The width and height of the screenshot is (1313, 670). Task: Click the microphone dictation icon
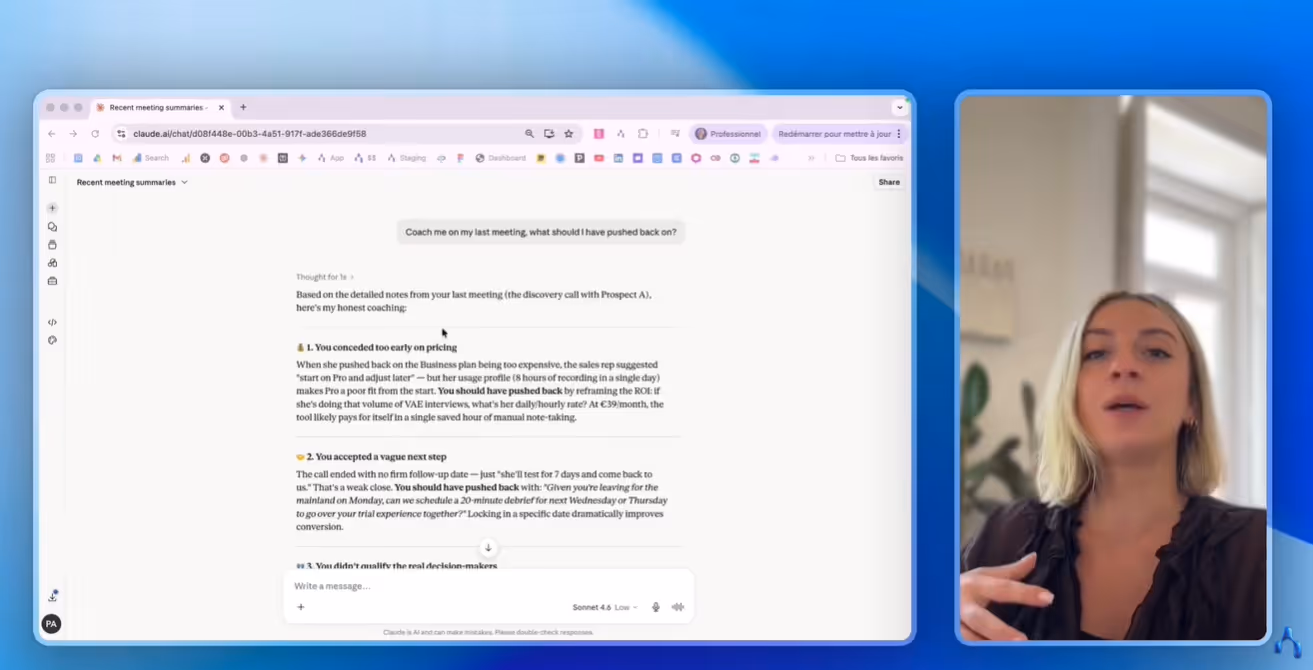coord(655,607)
